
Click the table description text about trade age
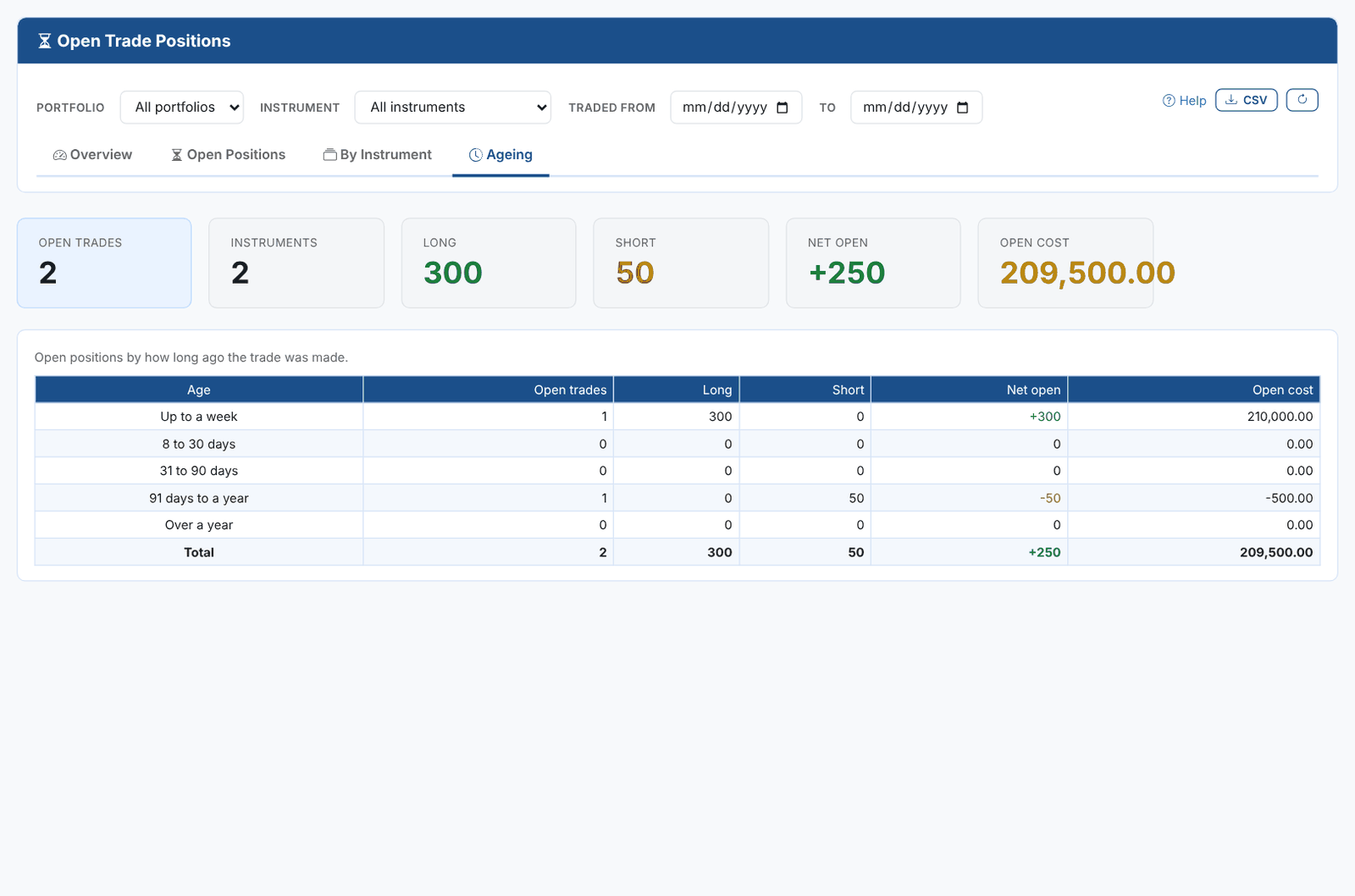191,357
